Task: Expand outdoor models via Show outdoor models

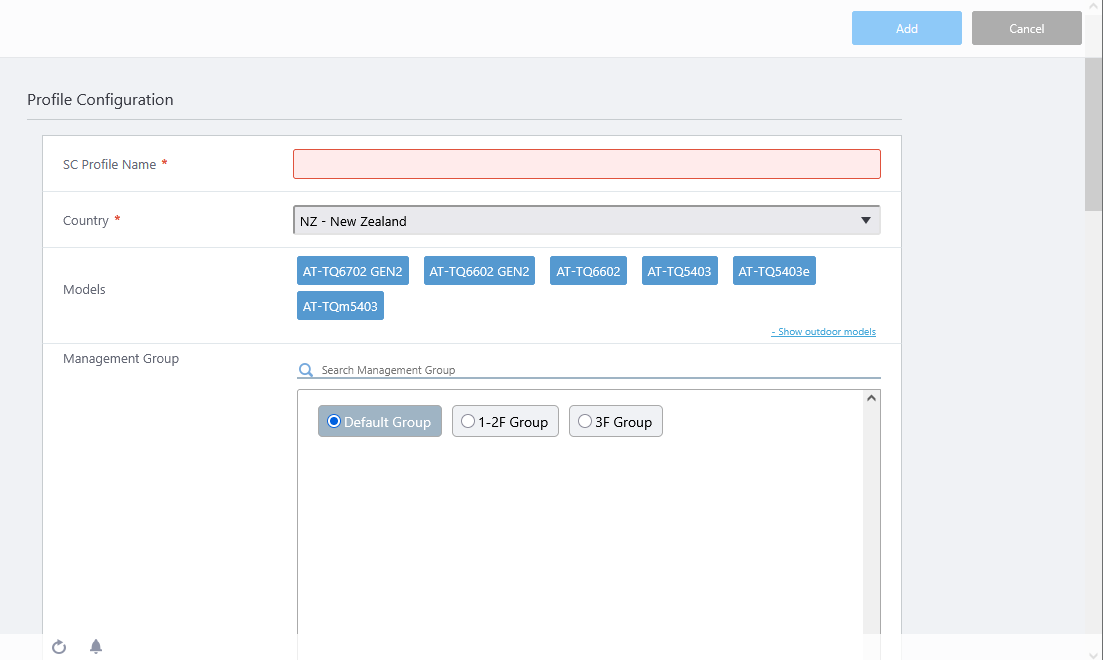Action: (x=823, y=332)
